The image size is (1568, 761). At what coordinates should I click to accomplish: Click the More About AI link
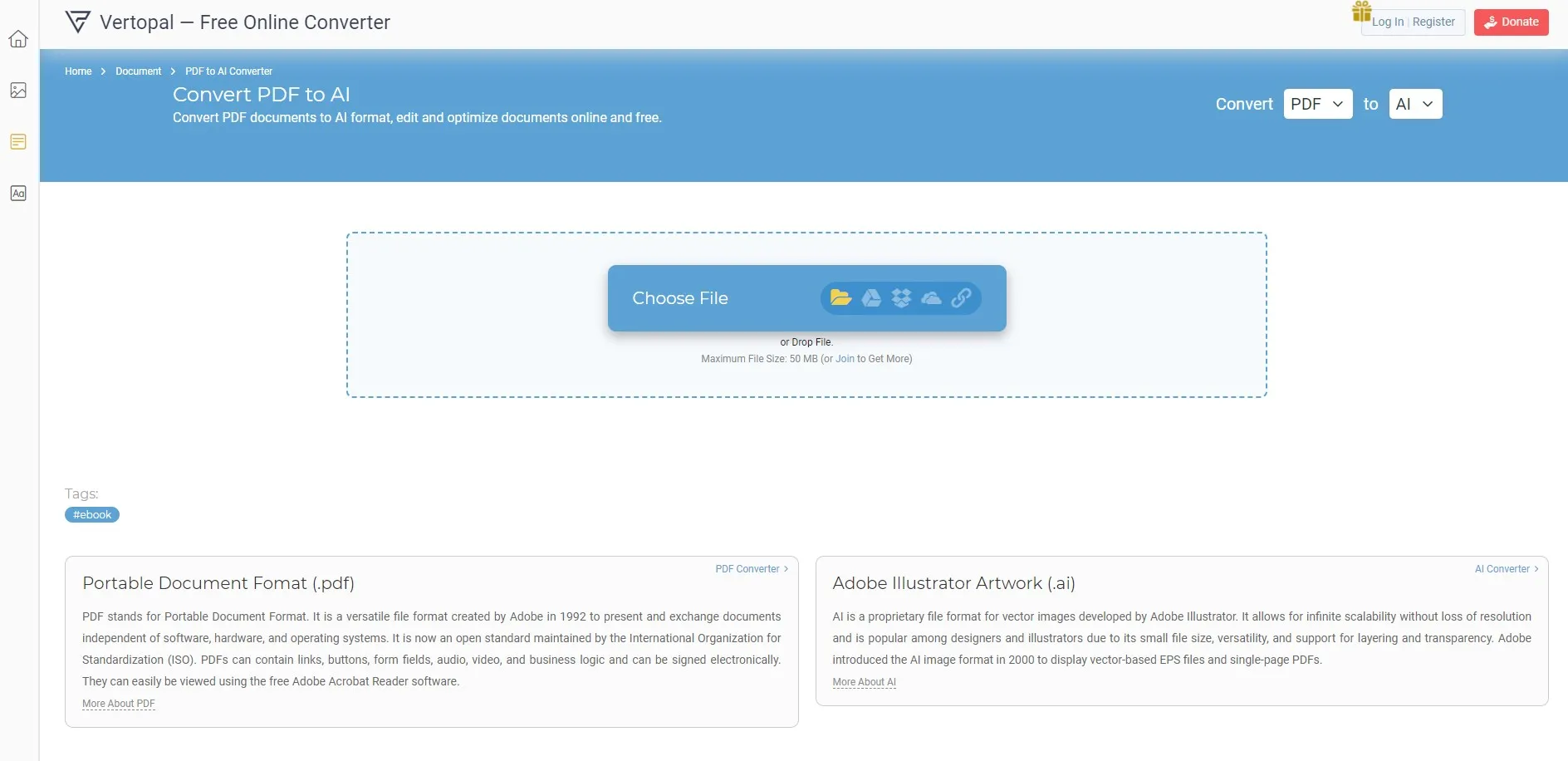point(865,682)
